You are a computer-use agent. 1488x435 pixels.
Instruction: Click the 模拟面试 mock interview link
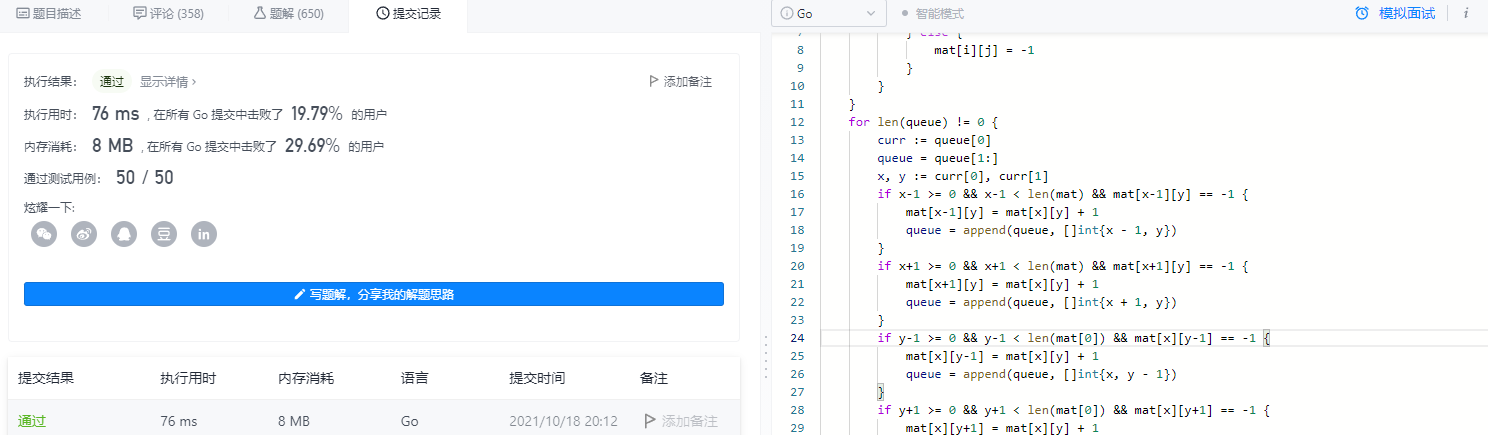click(x=1406, y=14)
